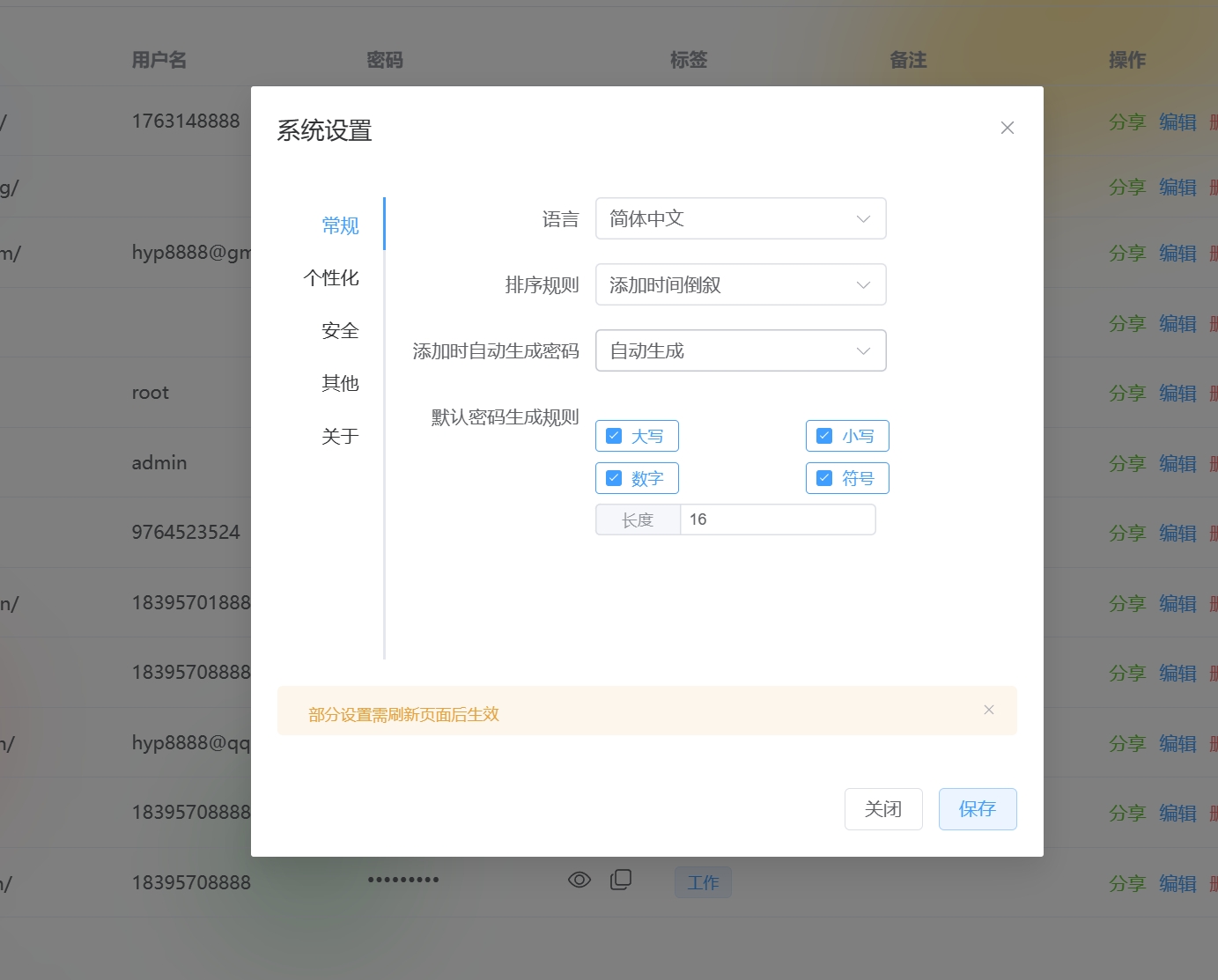Click the 密码 column header
This screenshot has height=980, width=1218.
[385, 60]
